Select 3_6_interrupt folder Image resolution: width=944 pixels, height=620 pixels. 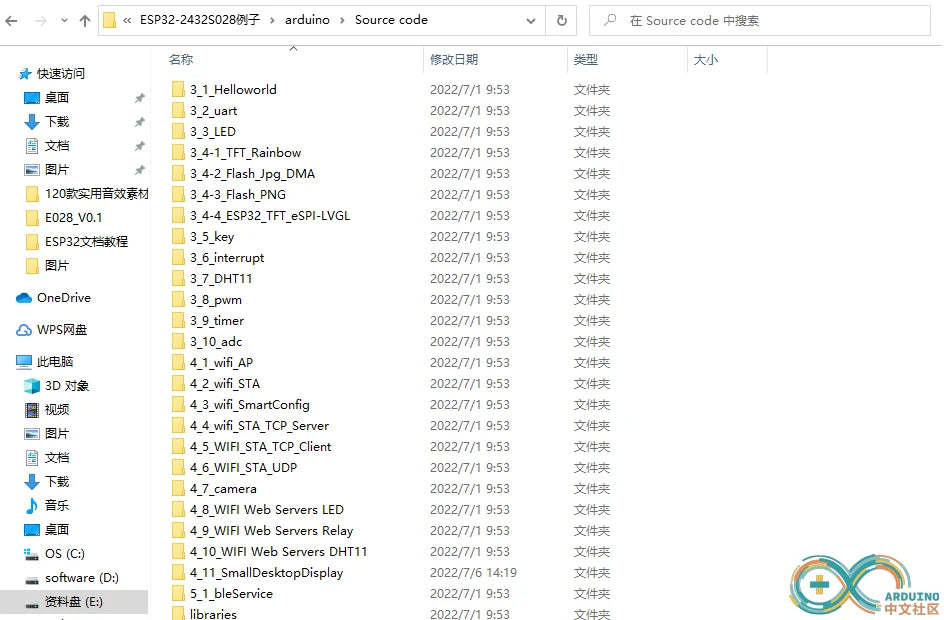coord(227,258)
